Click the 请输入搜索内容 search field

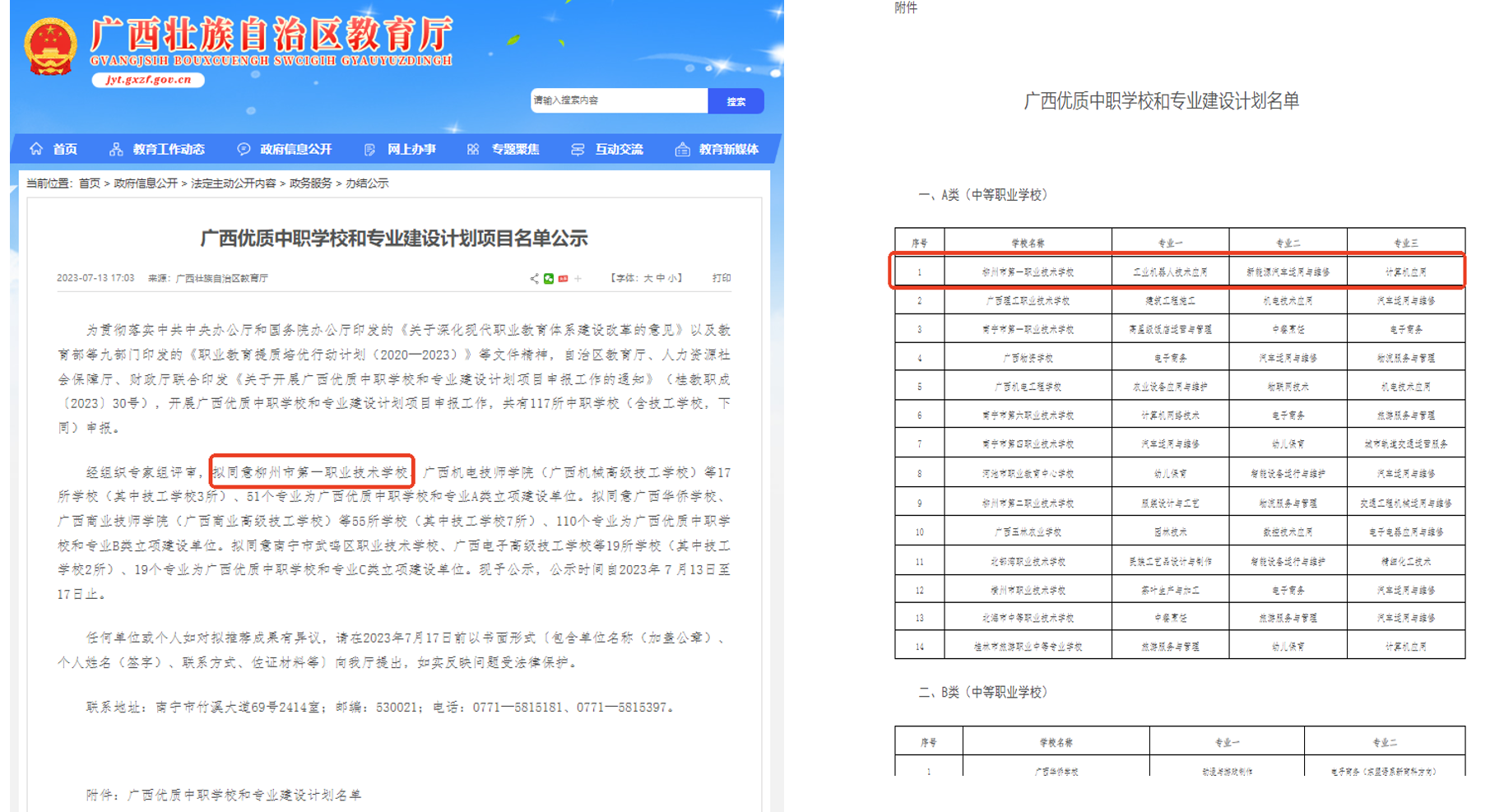click(x=619, y=100)
